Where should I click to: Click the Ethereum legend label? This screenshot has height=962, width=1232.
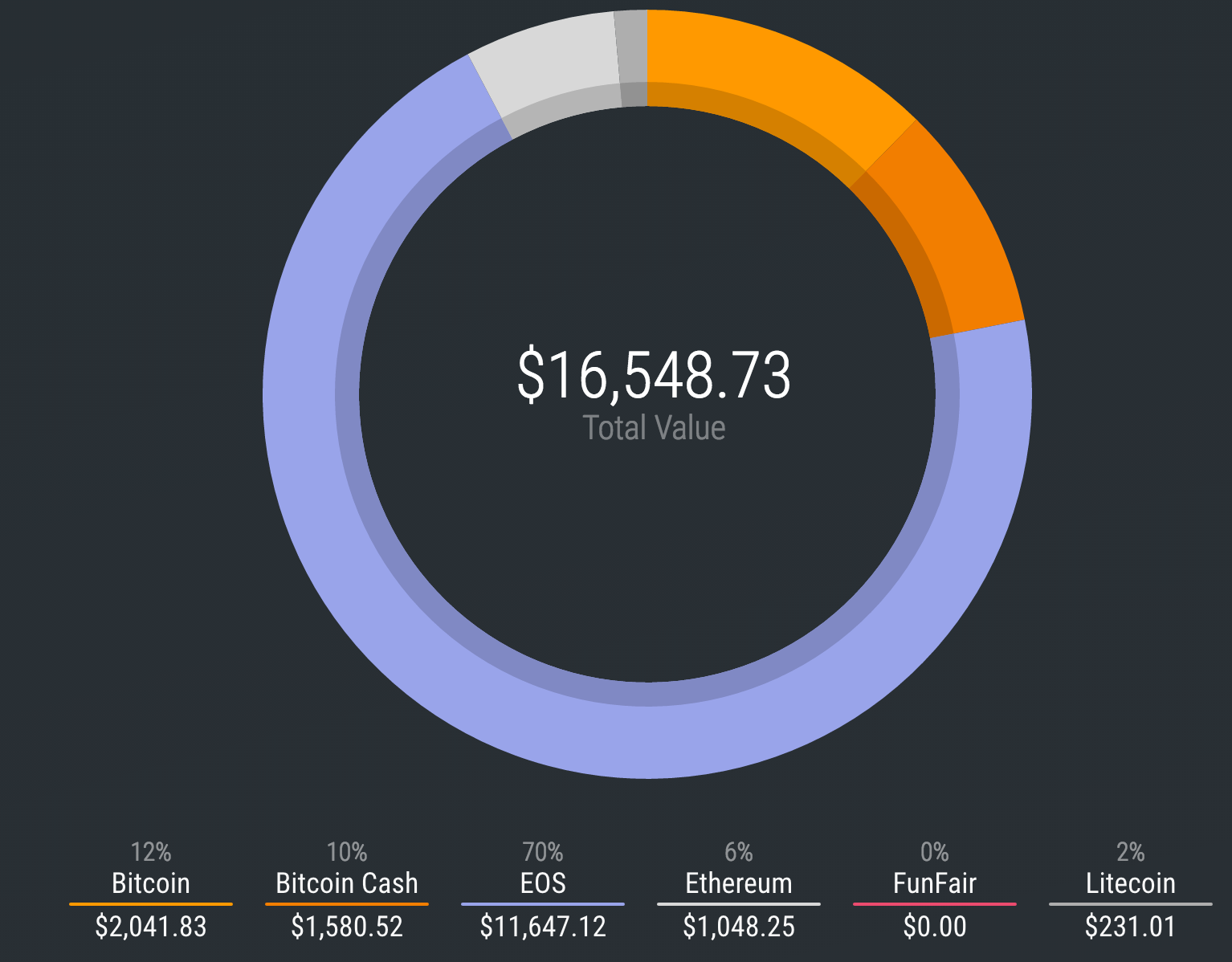coord(739,883)
